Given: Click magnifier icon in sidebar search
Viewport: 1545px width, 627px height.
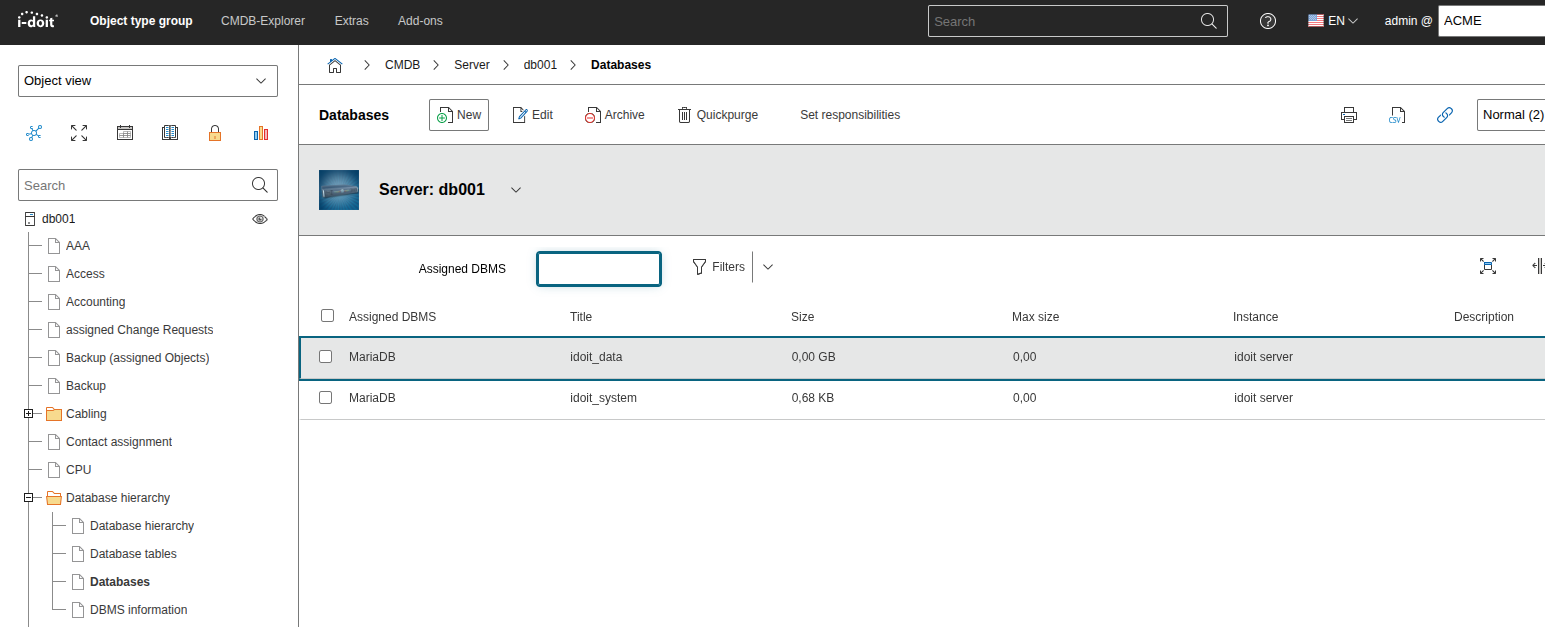Looking at the screenshot, I should click(260, 185).
